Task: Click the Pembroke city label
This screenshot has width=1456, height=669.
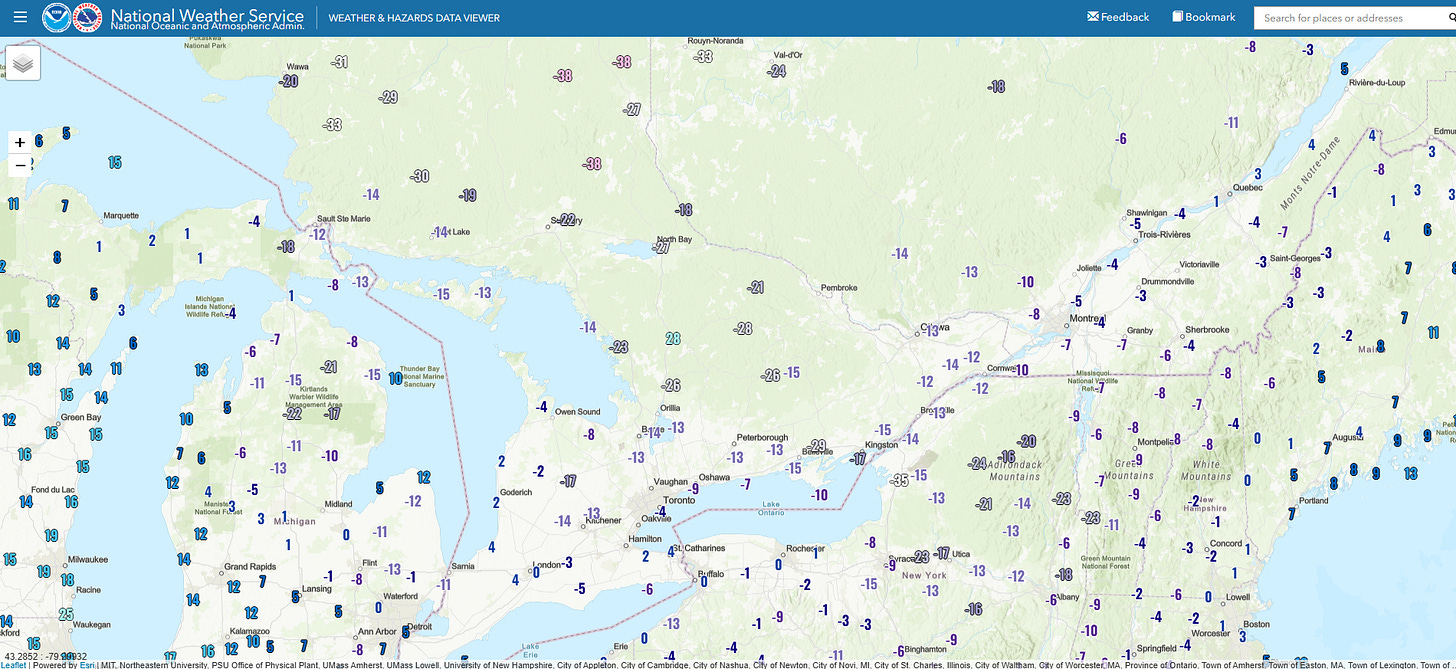Action: (x=839, y=288)
